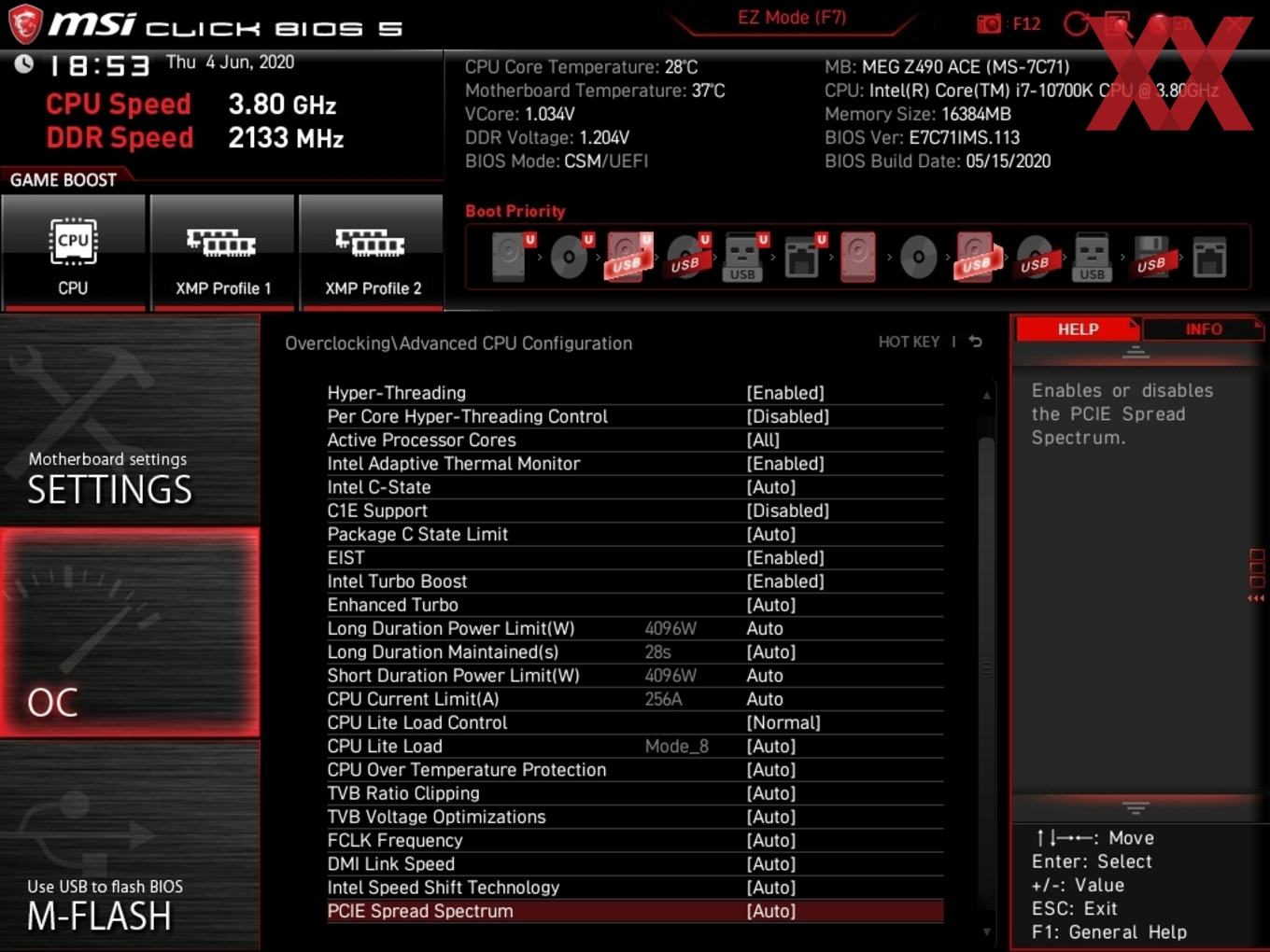The image size is (1270, 952).
Task: Select the legacy CD/DVD disc boot icon
Action: click(918, 257)
